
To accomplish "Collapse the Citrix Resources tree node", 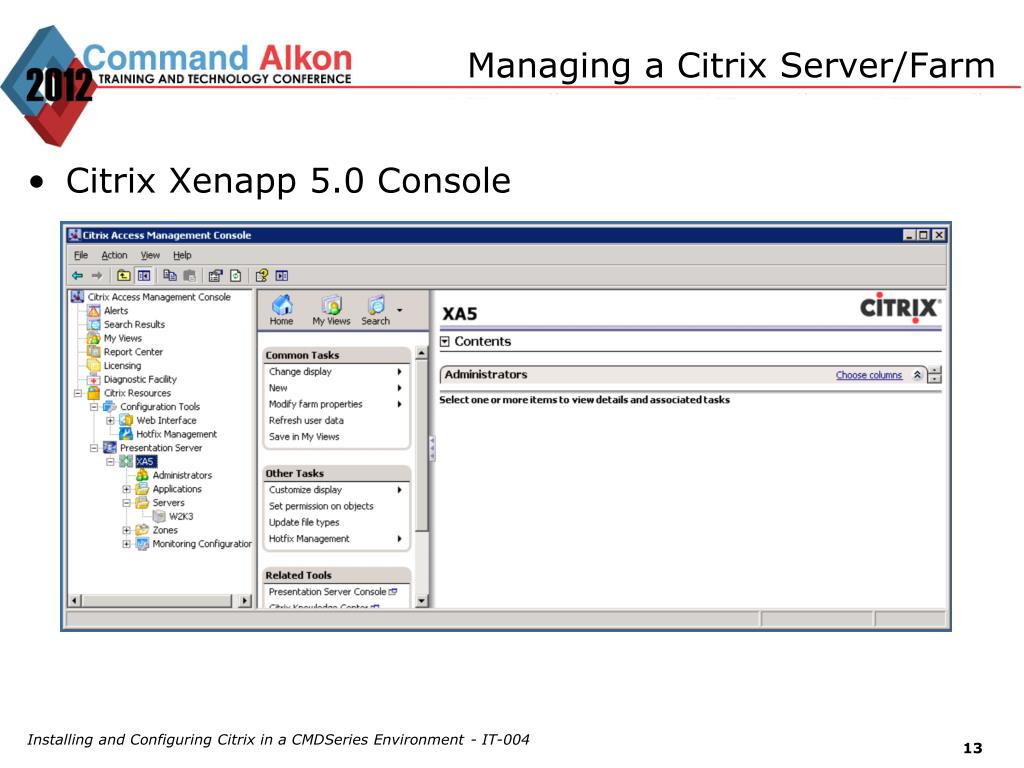I will 78,393.
